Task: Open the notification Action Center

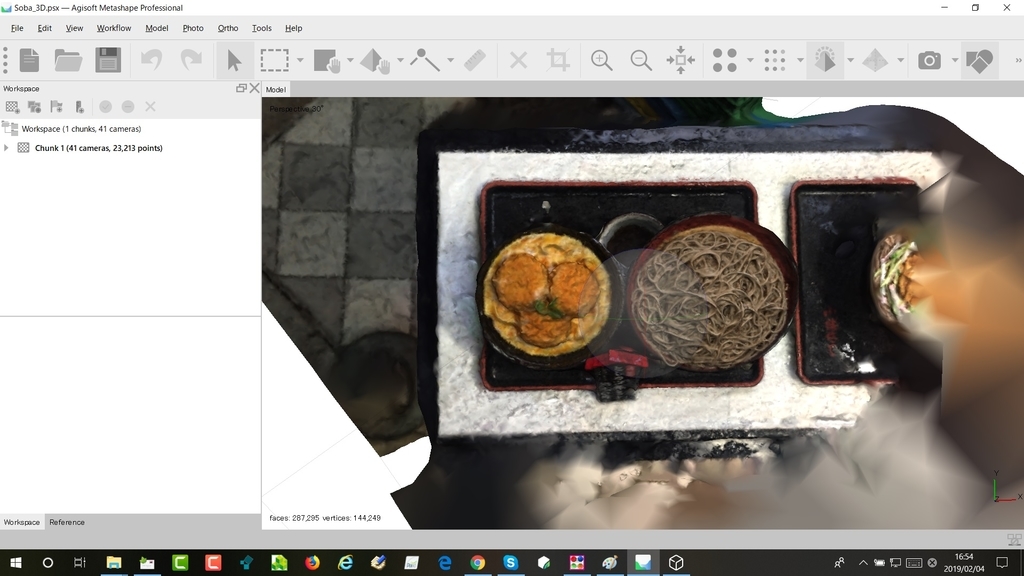Action: pyautogui.click(x=1002, y=562)
